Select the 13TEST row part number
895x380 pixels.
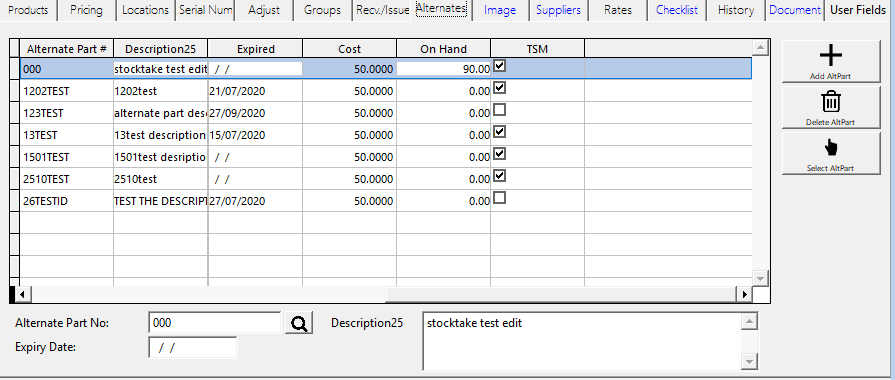[x=40, y=135]
